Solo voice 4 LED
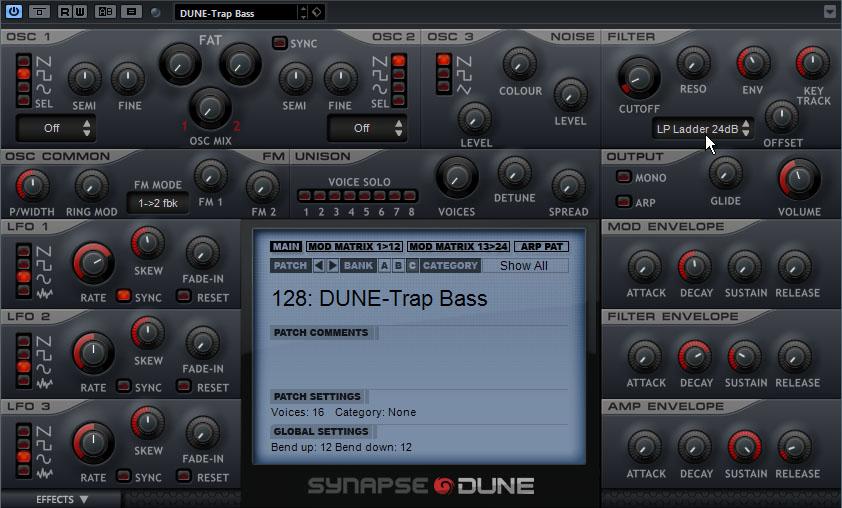 350,195
